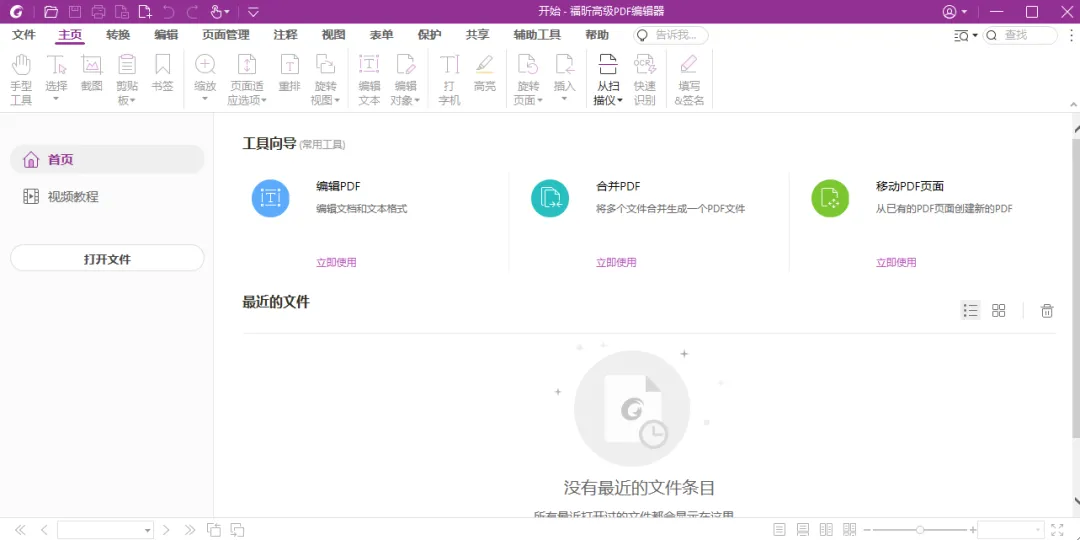Screen dimensions: 1080x540
Task: Switch recent files to list view
Action: click(x=970, y=311)
